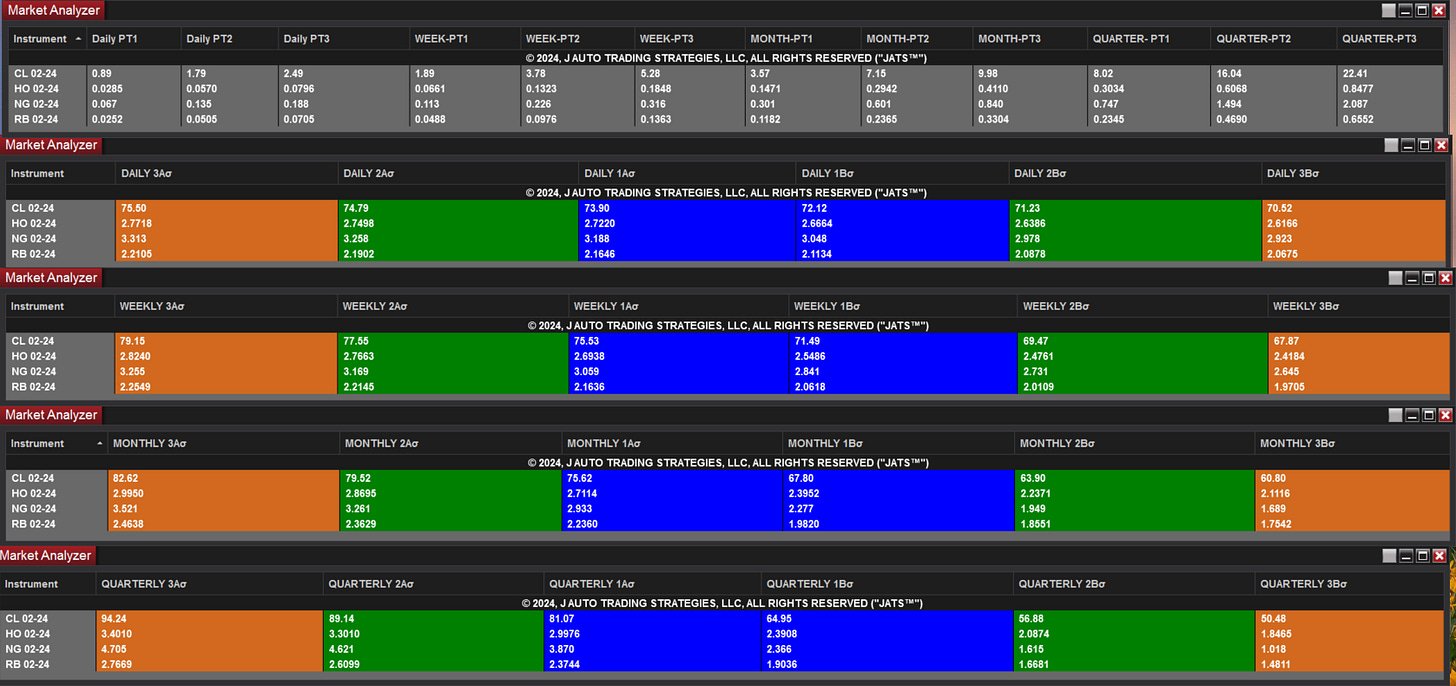
Task: Select the MONTHLY 1Aσ column header
Action: click(672, 443)
